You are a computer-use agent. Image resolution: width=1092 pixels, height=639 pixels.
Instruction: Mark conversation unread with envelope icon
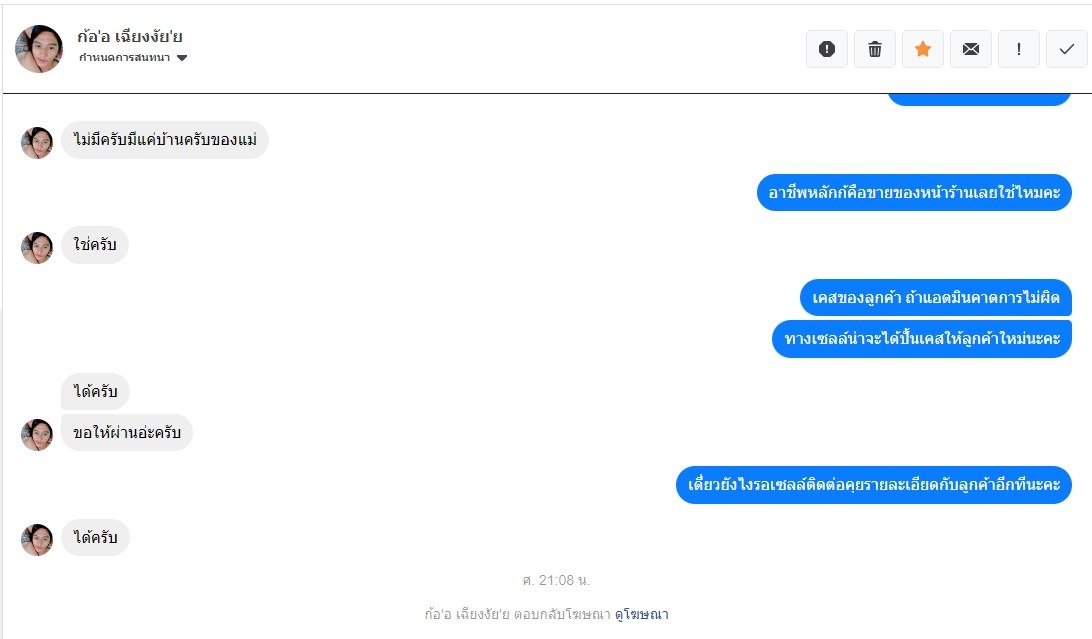coord(971,49)
